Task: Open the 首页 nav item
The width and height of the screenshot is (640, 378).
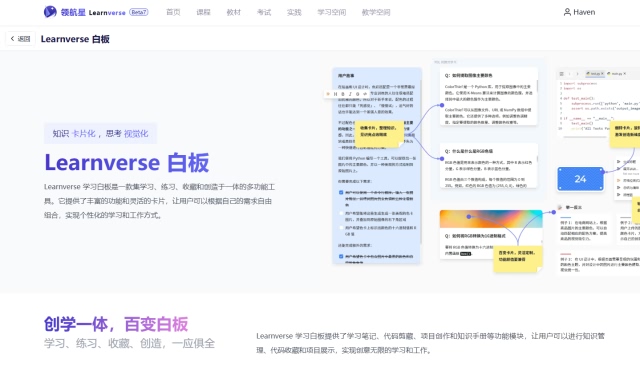Action: 173,12
